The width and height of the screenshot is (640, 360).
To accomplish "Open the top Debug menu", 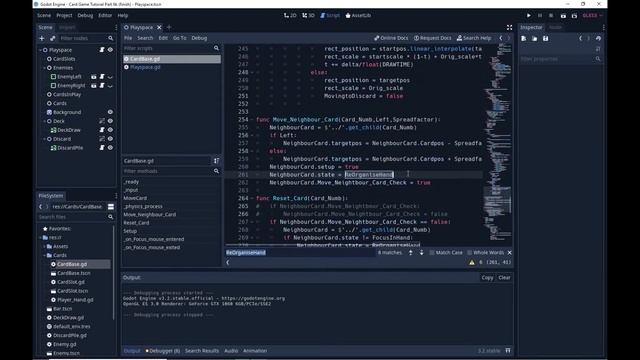I will pyautogui.click(x=85, y=16).
